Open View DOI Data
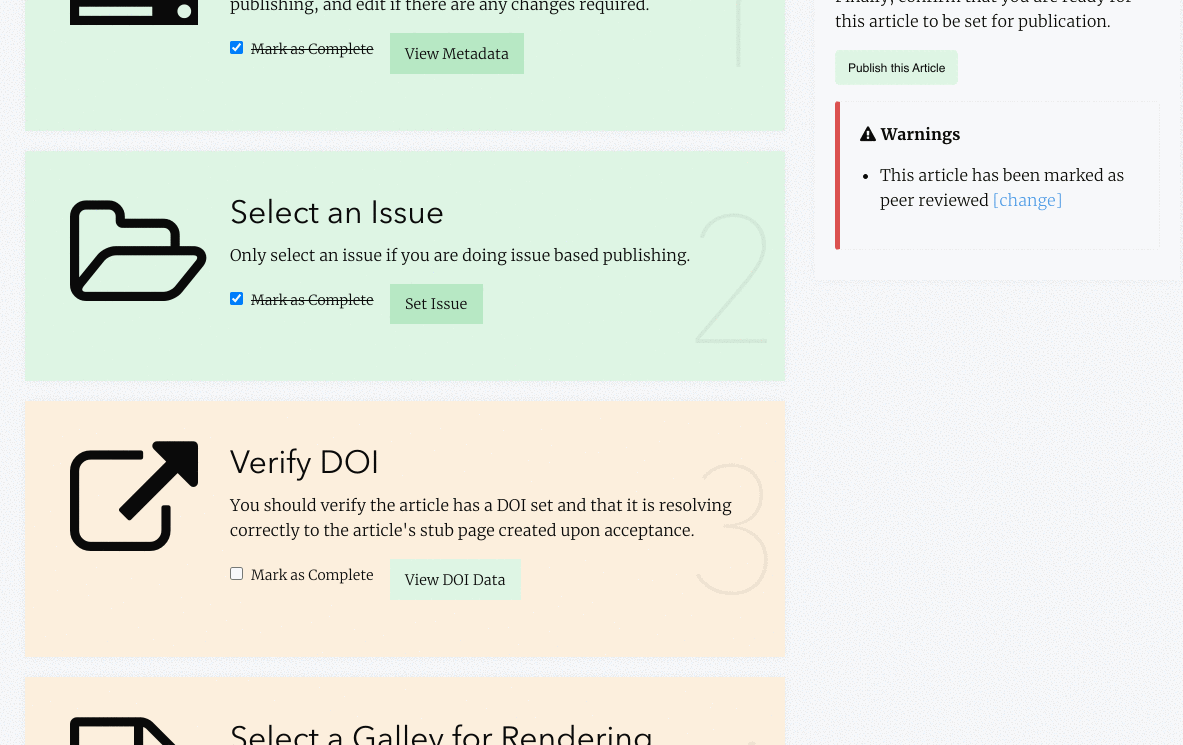This screenshot has width=1183, height=745. coord(455,580)
